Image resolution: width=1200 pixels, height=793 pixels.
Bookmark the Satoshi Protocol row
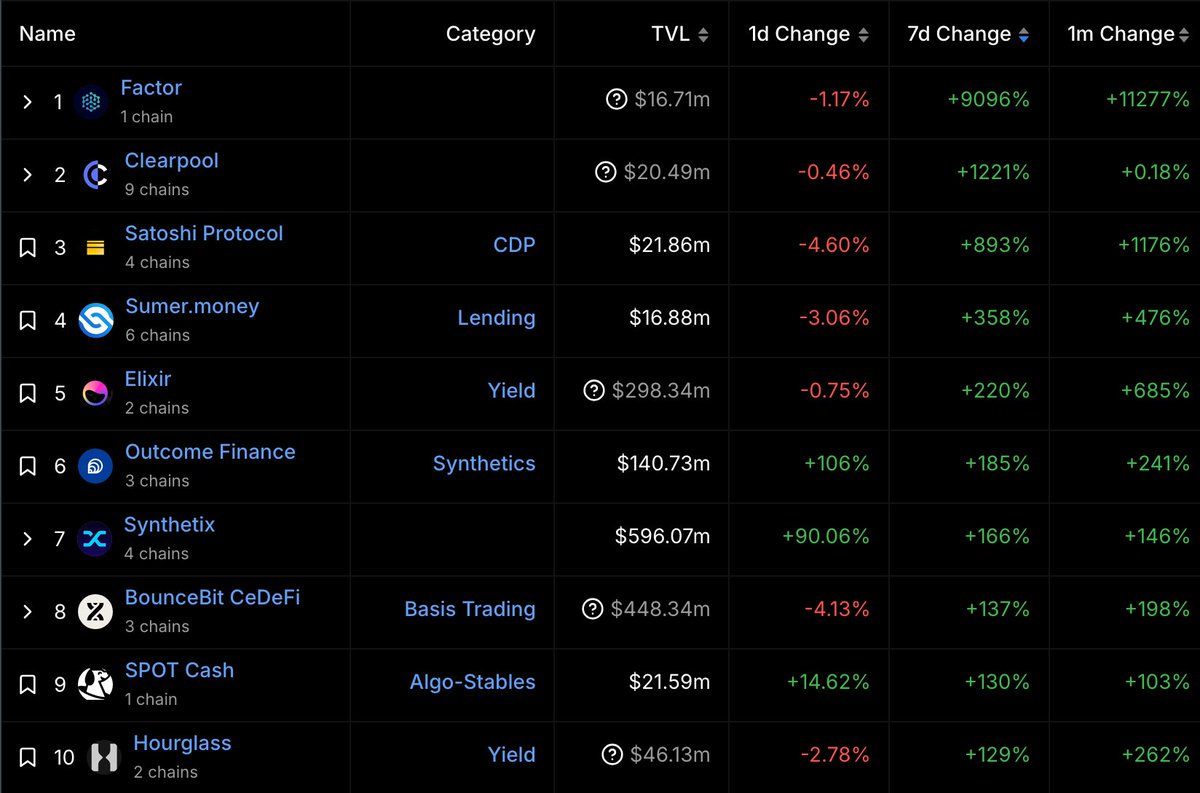tap(28, 248)
